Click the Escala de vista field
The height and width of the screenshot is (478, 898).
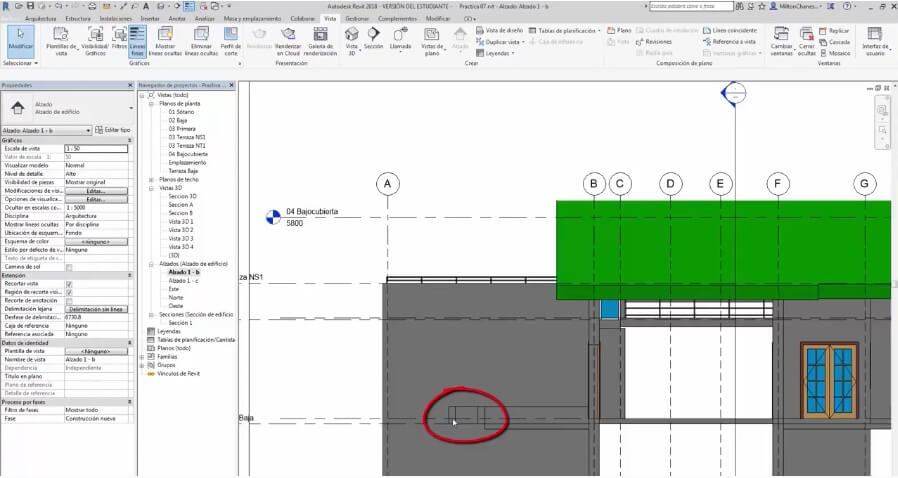(x=97, y=148)
